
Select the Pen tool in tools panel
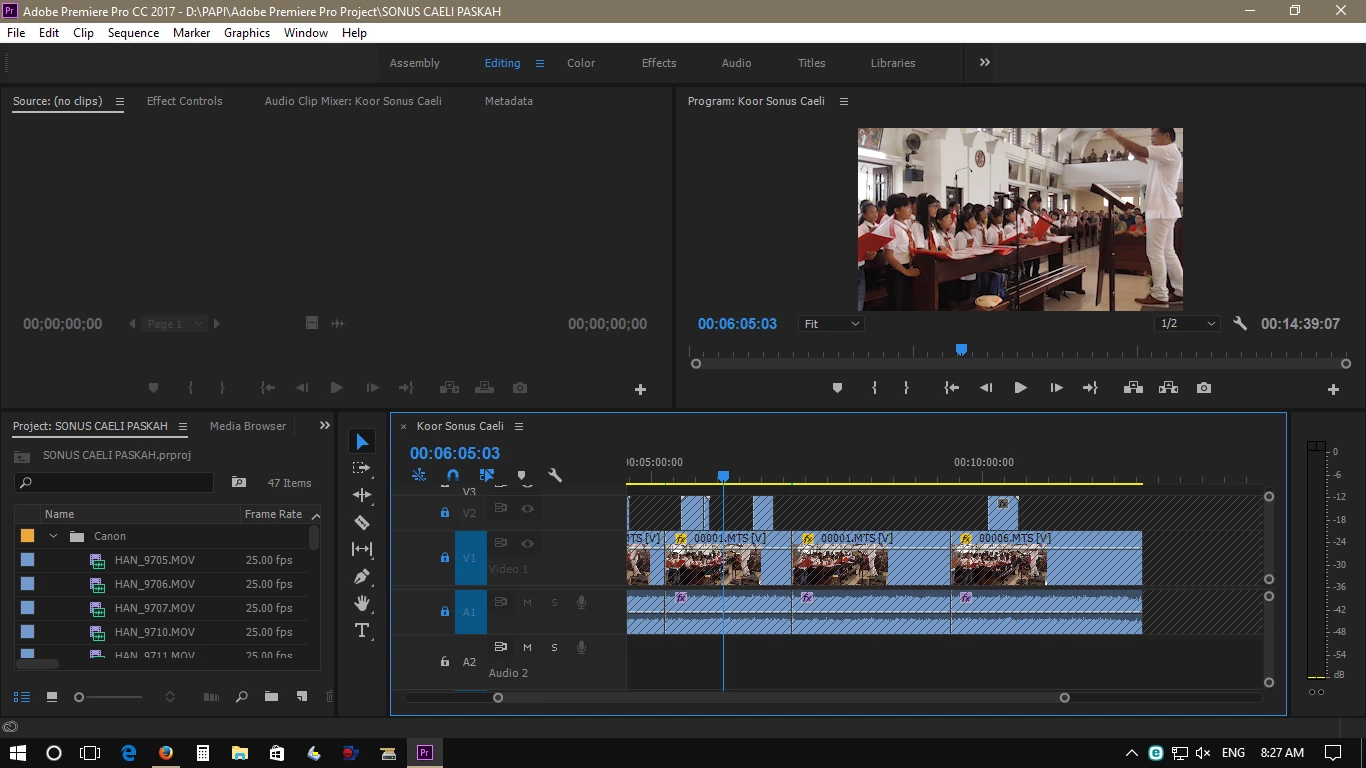tap(362, 577)
